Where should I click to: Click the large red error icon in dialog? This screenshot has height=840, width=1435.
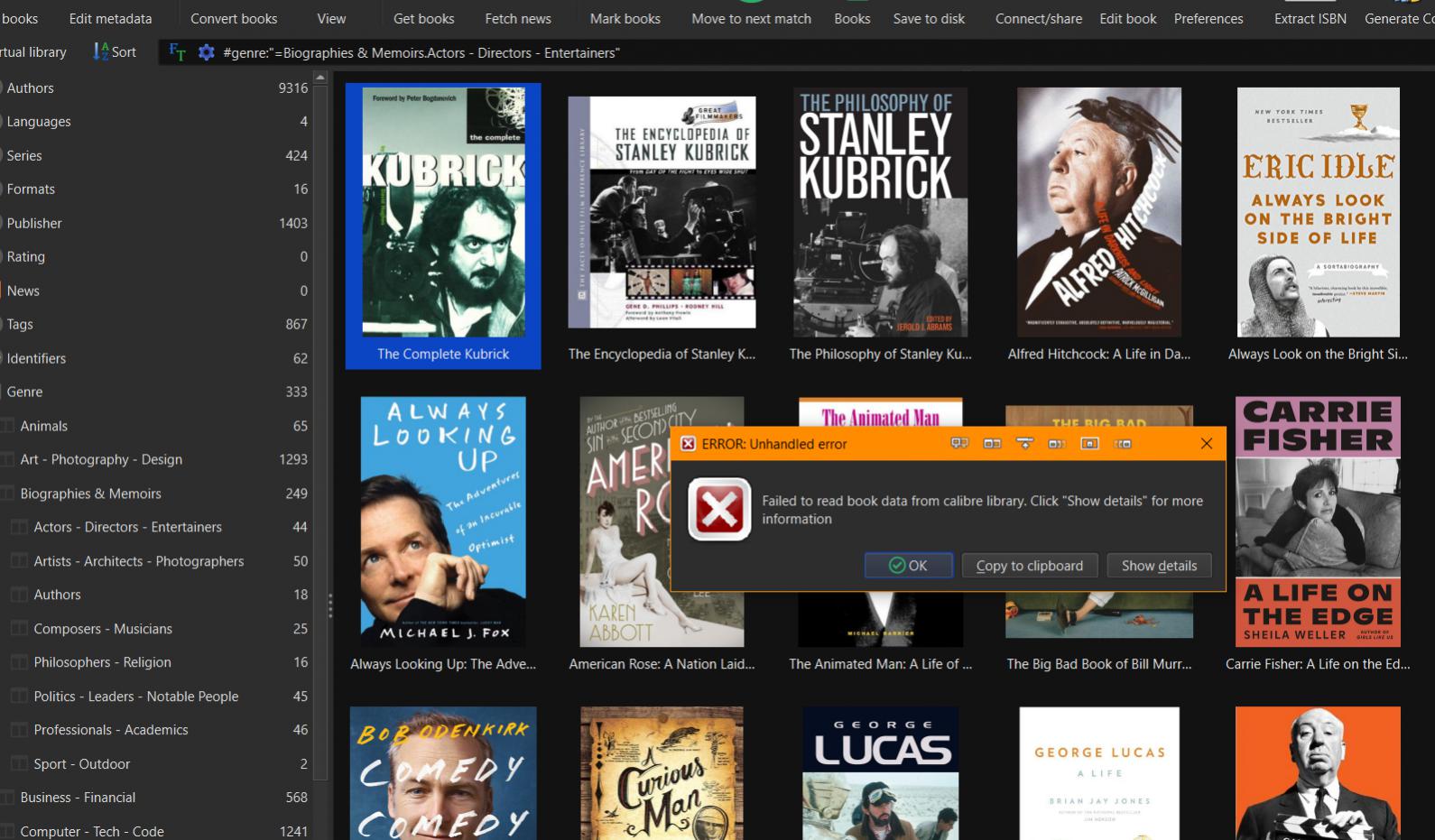(719, 510)
